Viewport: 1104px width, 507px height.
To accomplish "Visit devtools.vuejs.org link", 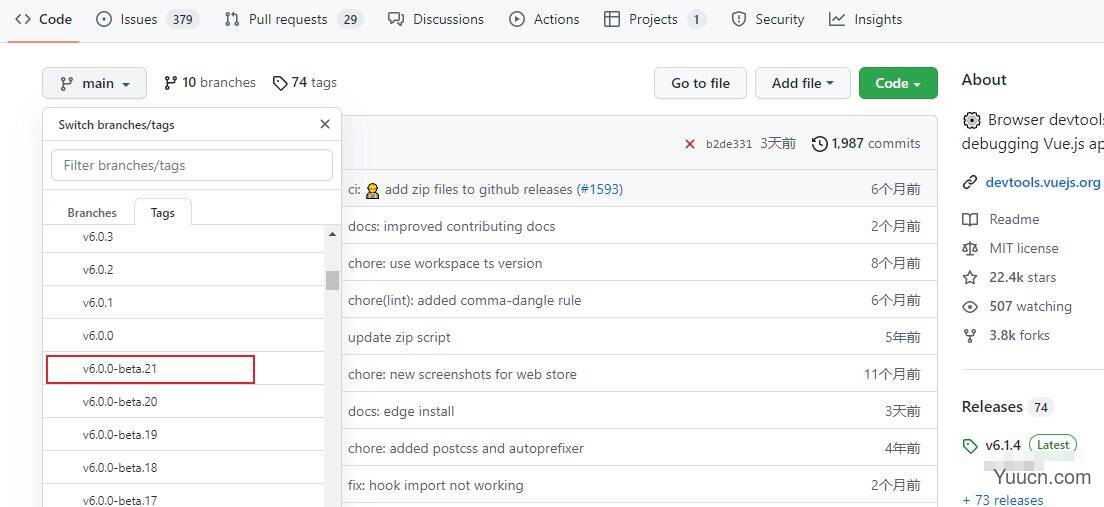I will [x=1042, y=182].
